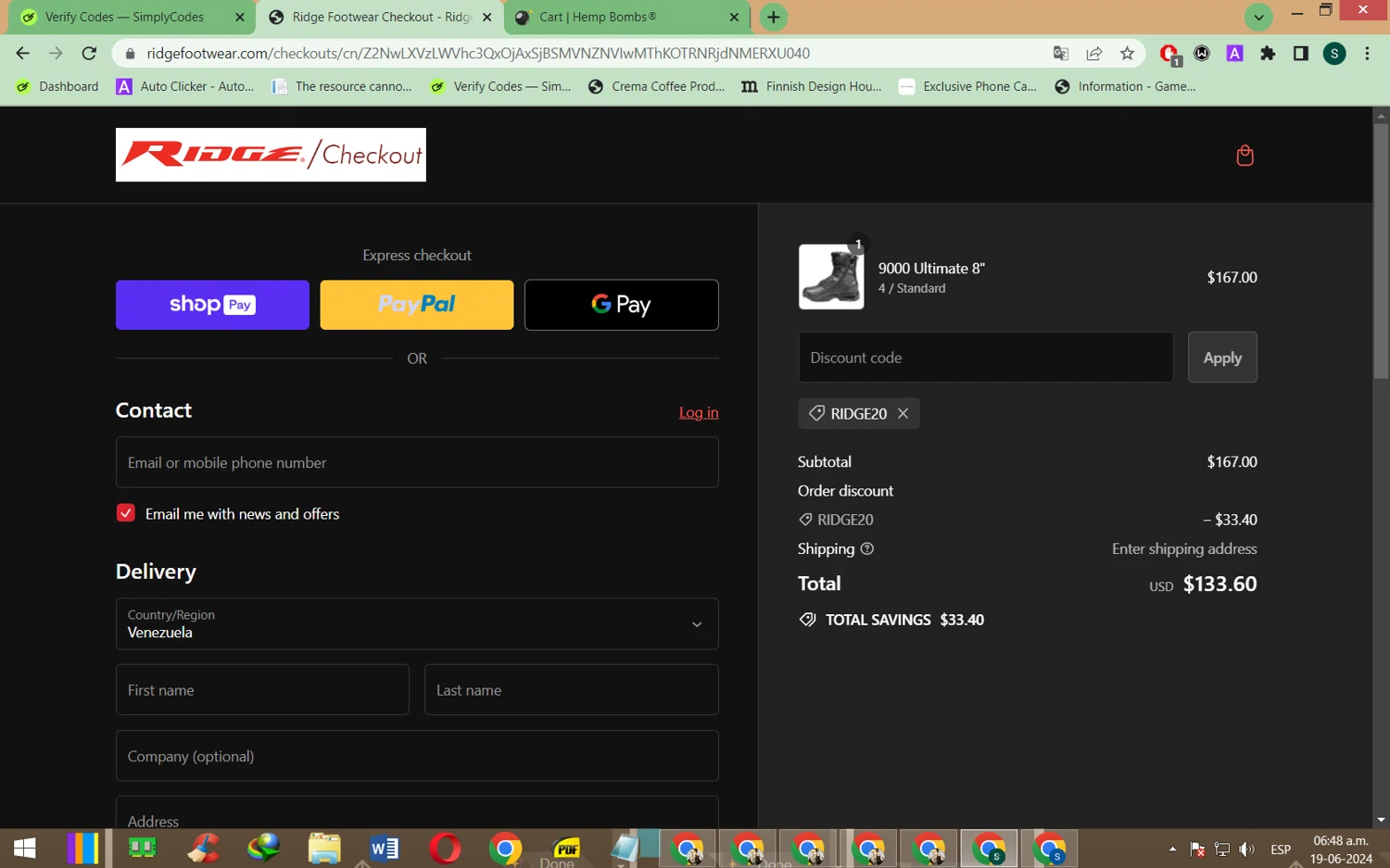Close the Ridge Footwear Checkout tab
Image resolution: width=1390 pixels, height=868 pixels.
tap(487, 17)
